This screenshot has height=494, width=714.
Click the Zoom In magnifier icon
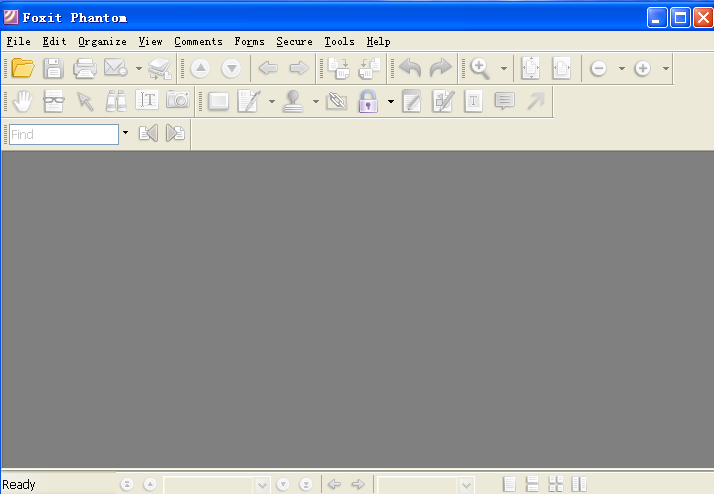(480, 69)
